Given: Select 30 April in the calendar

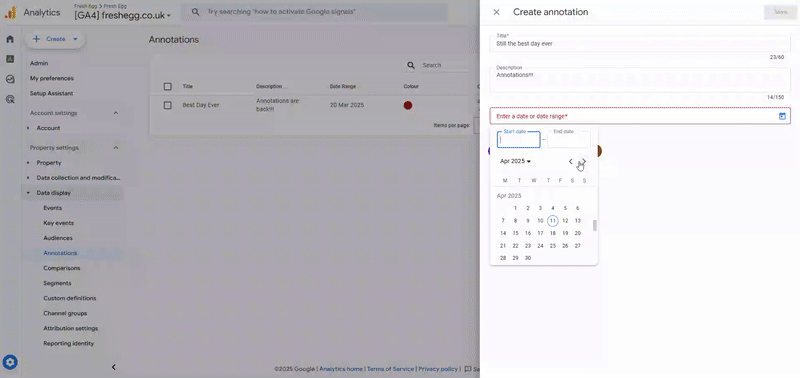Looking at the screenshot, I should click(x=528, y=258).
